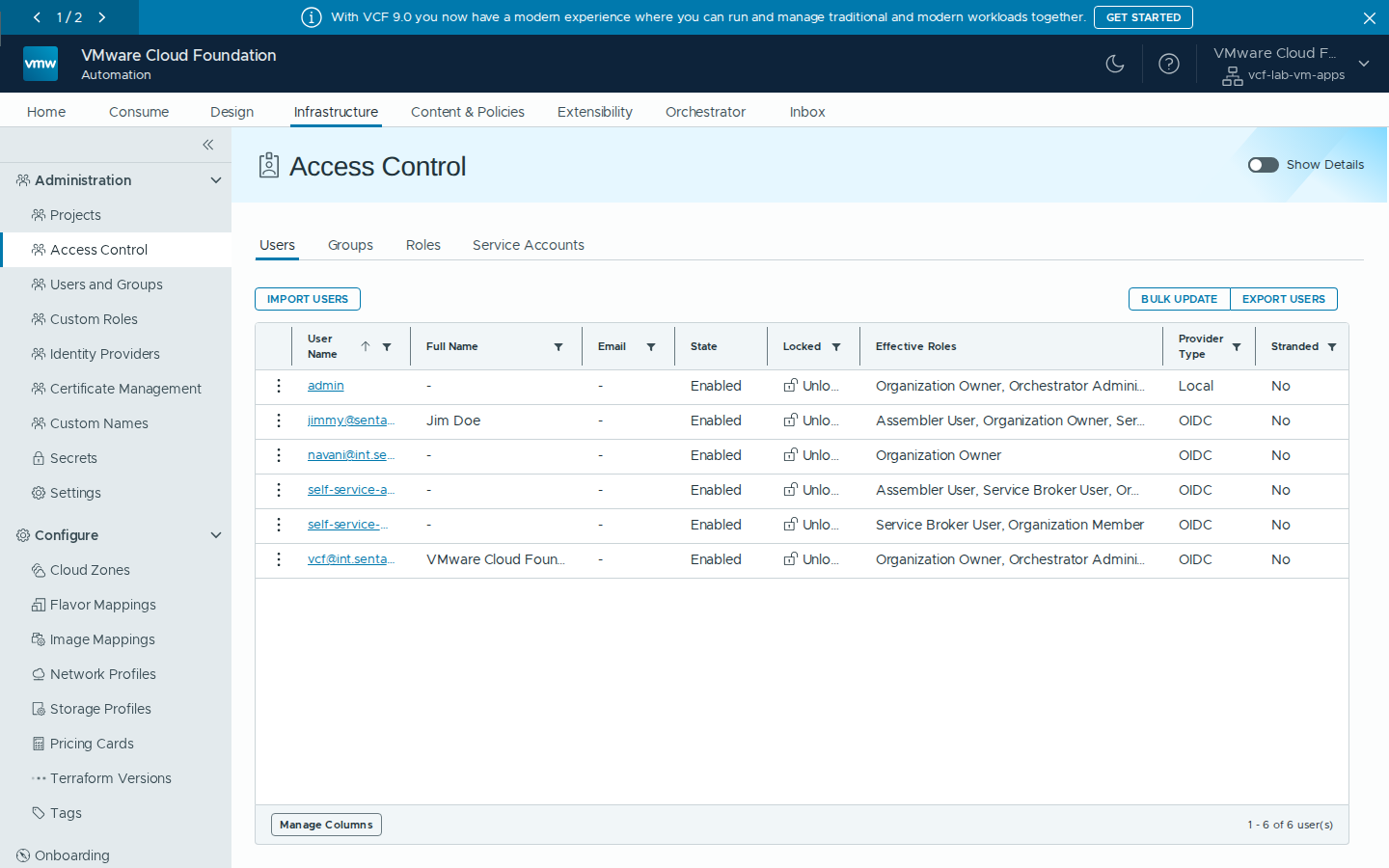This screenshot has width=1389, height=868.
Task: Open the Extensibility tab
Action: [595, 112]
